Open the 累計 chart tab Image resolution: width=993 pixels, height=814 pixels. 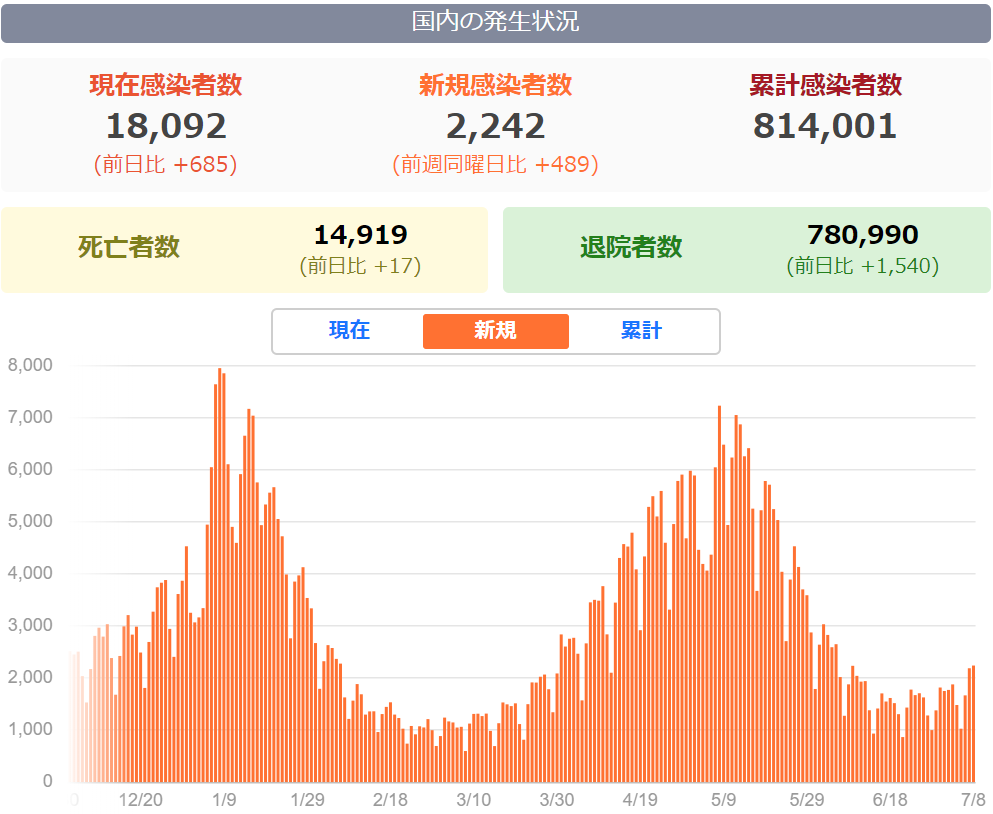point(641,331)
